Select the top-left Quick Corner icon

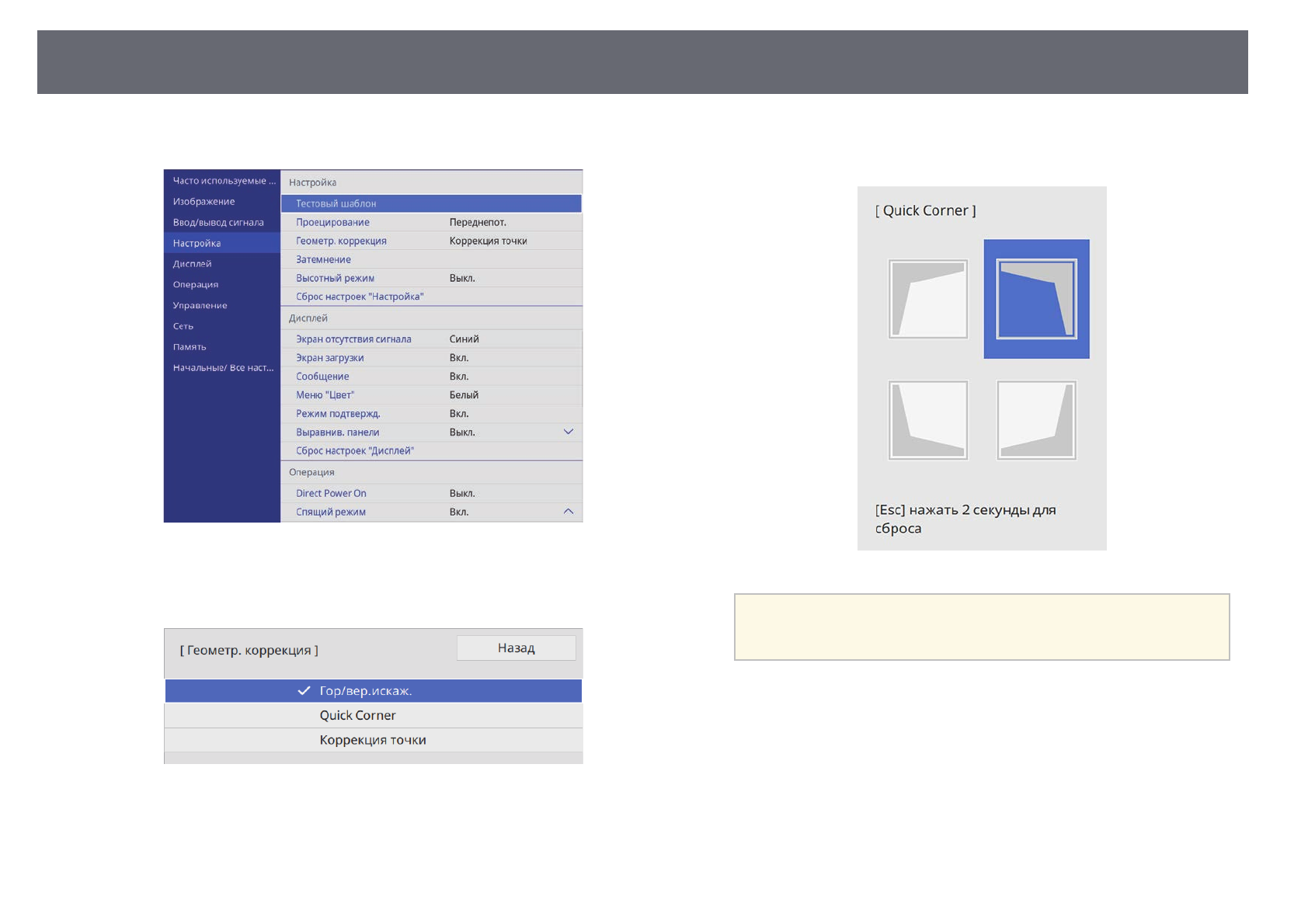click(927, 299)
